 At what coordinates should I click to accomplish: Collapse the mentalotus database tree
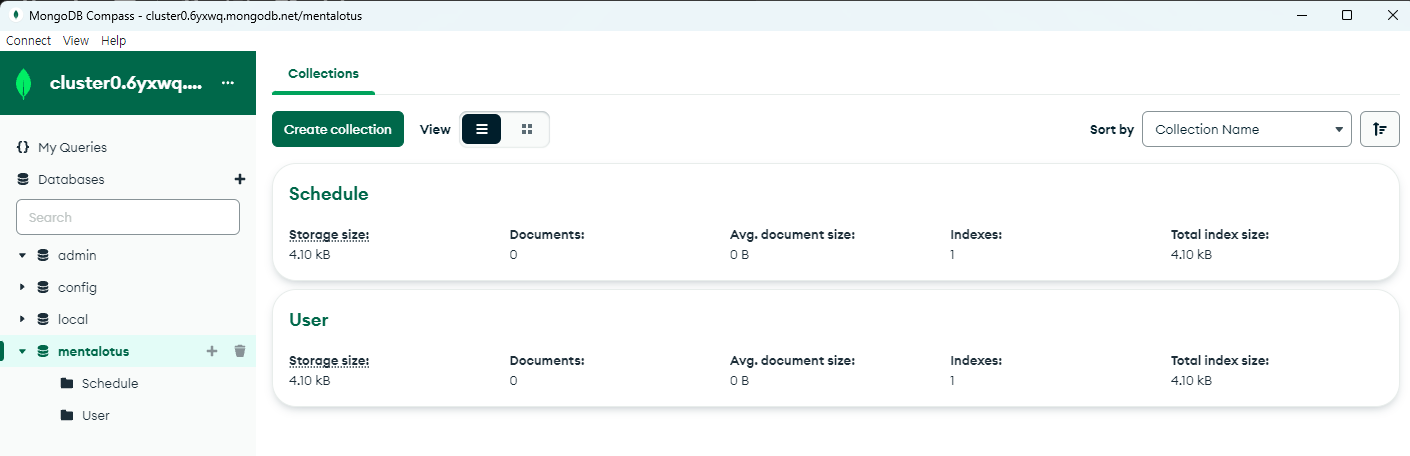[x=22, y=351]
